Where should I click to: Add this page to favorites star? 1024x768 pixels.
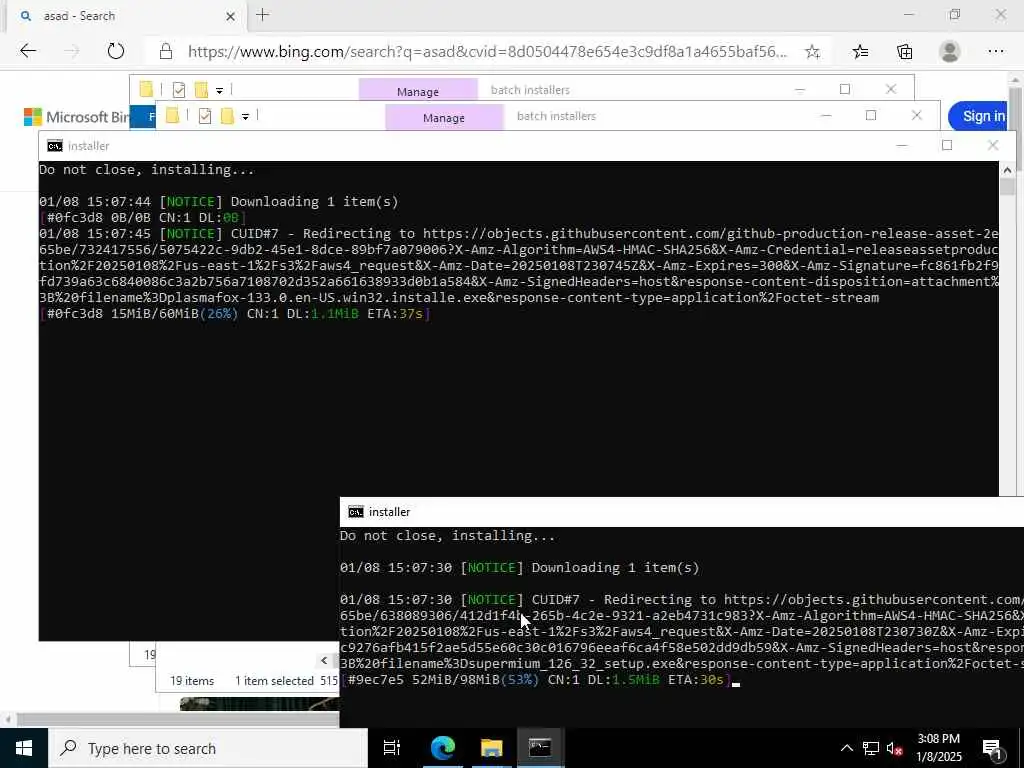click(x=812, y=52)
